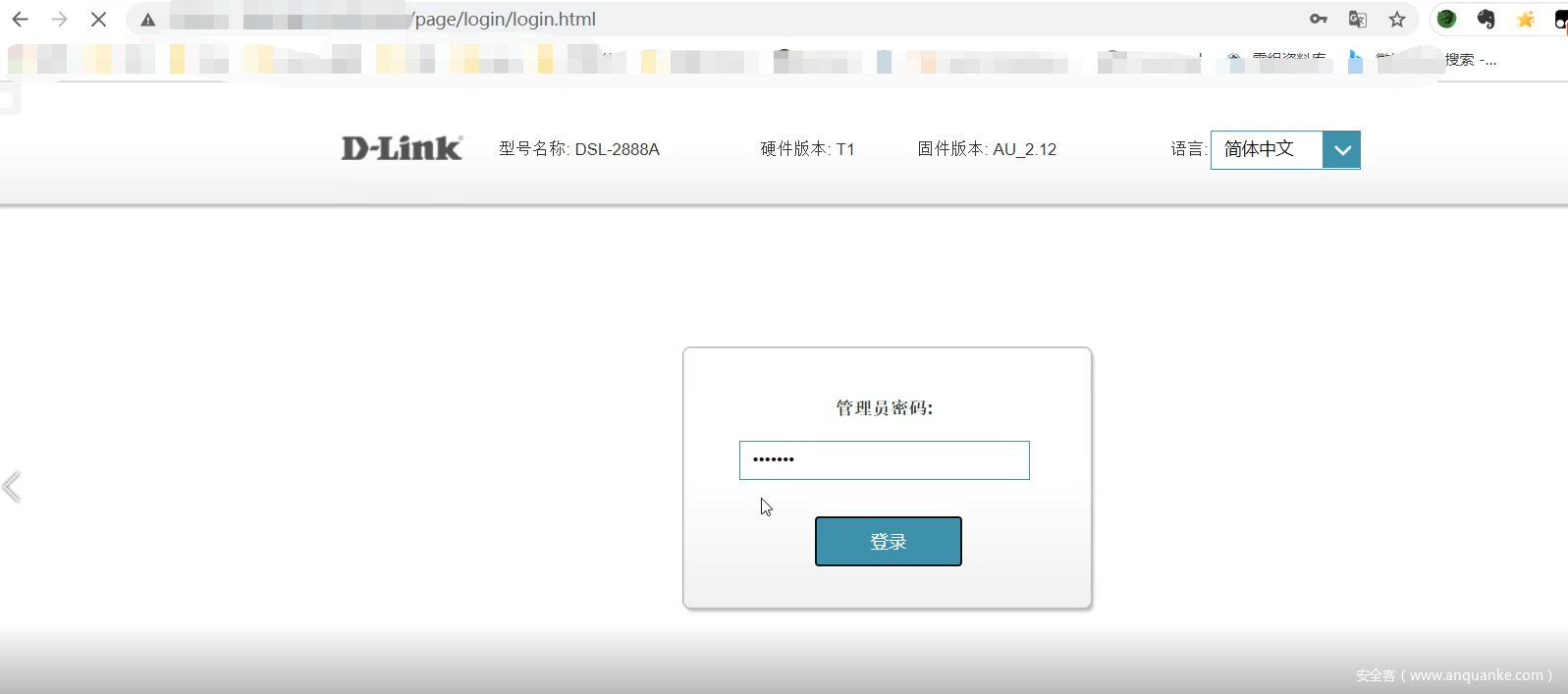Click the green round extension icon
This screenshot has width=1568, height=694.
1446,19
